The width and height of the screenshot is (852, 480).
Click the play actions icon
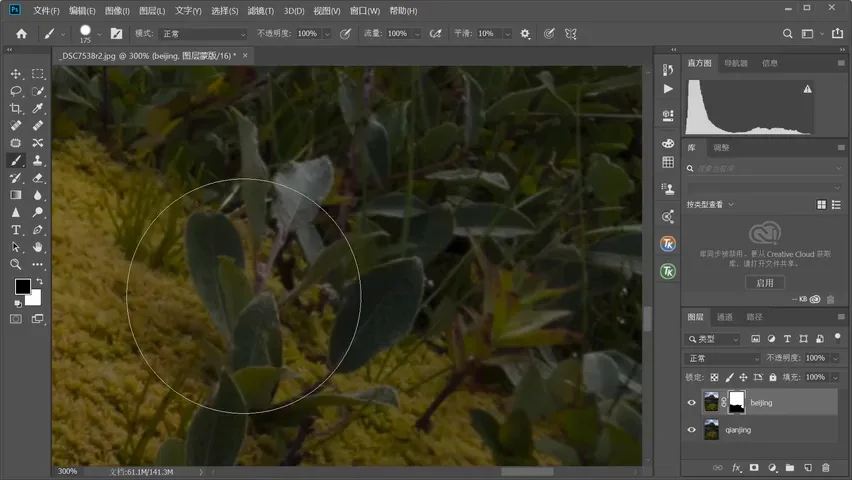668,89
